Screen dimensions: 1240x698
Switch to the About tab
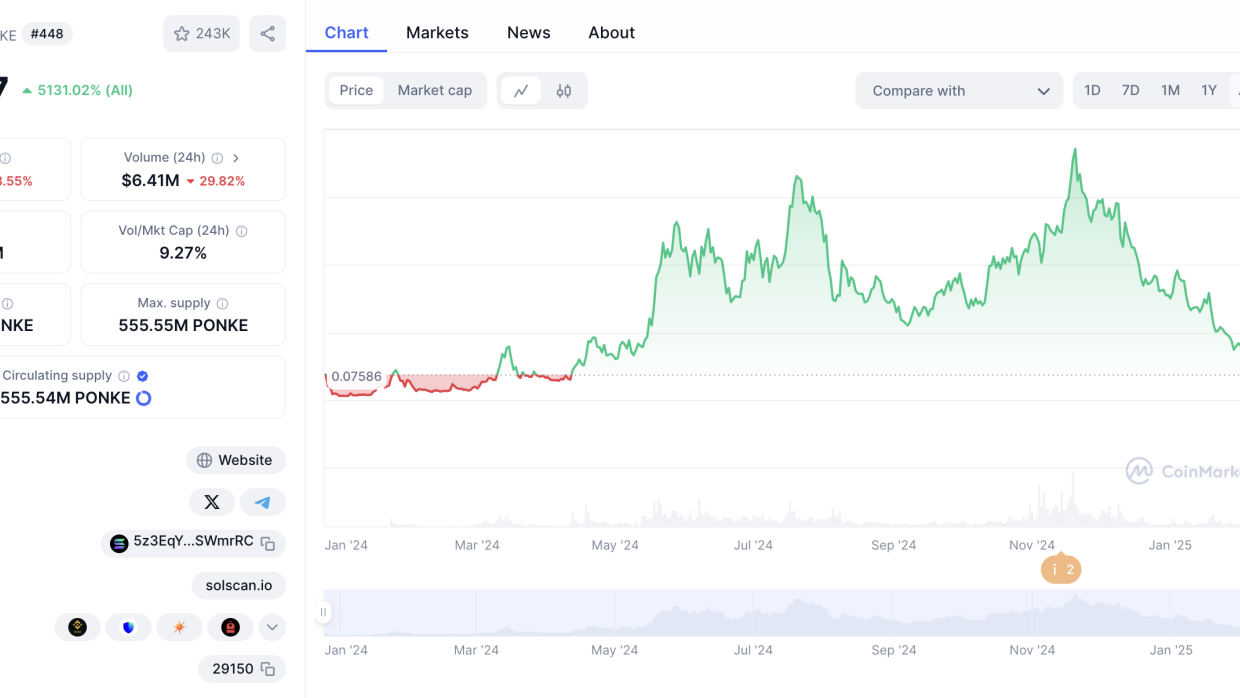(611, 33)
